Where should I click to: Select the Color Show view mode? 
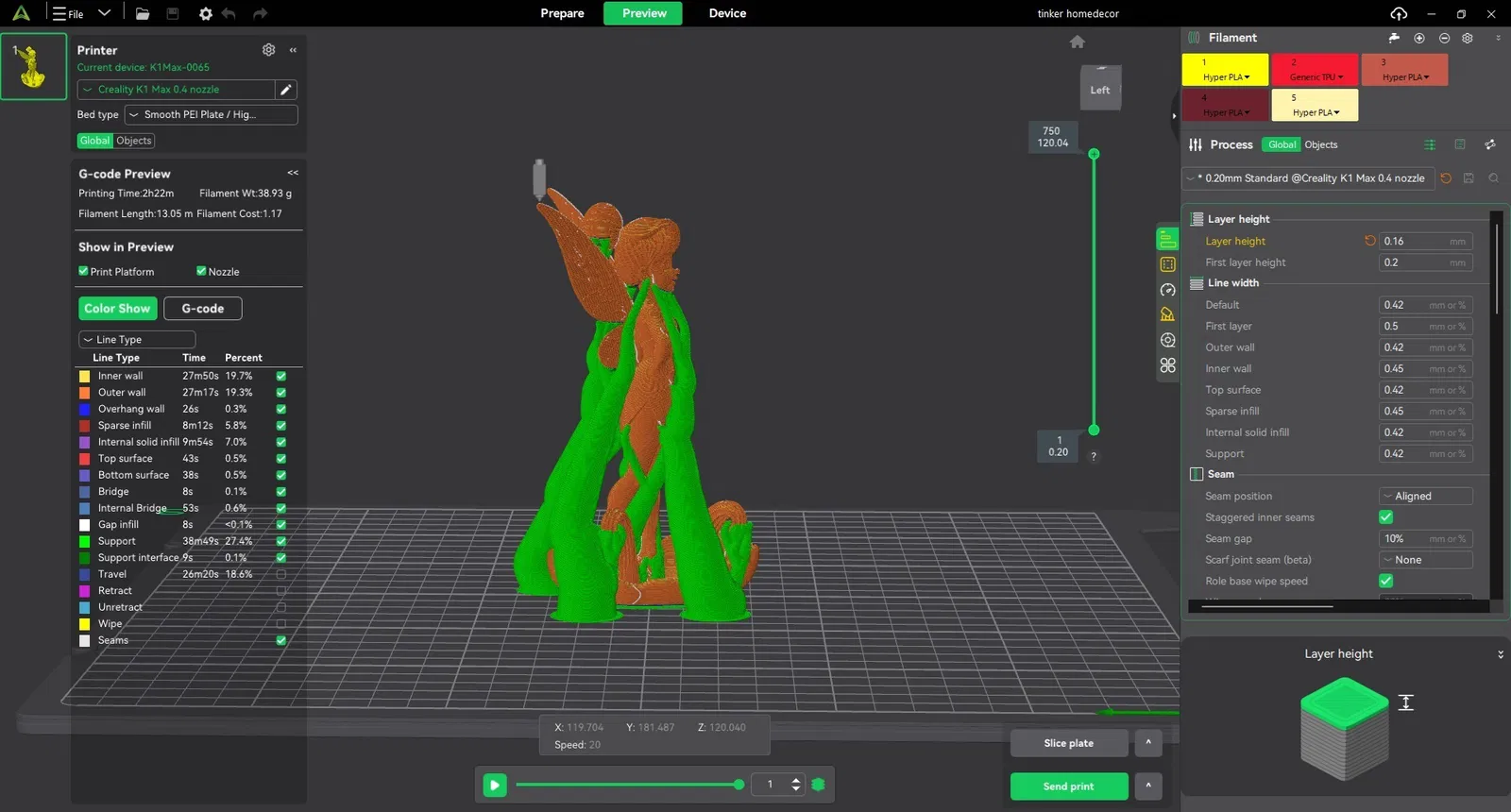coord(117,309)
